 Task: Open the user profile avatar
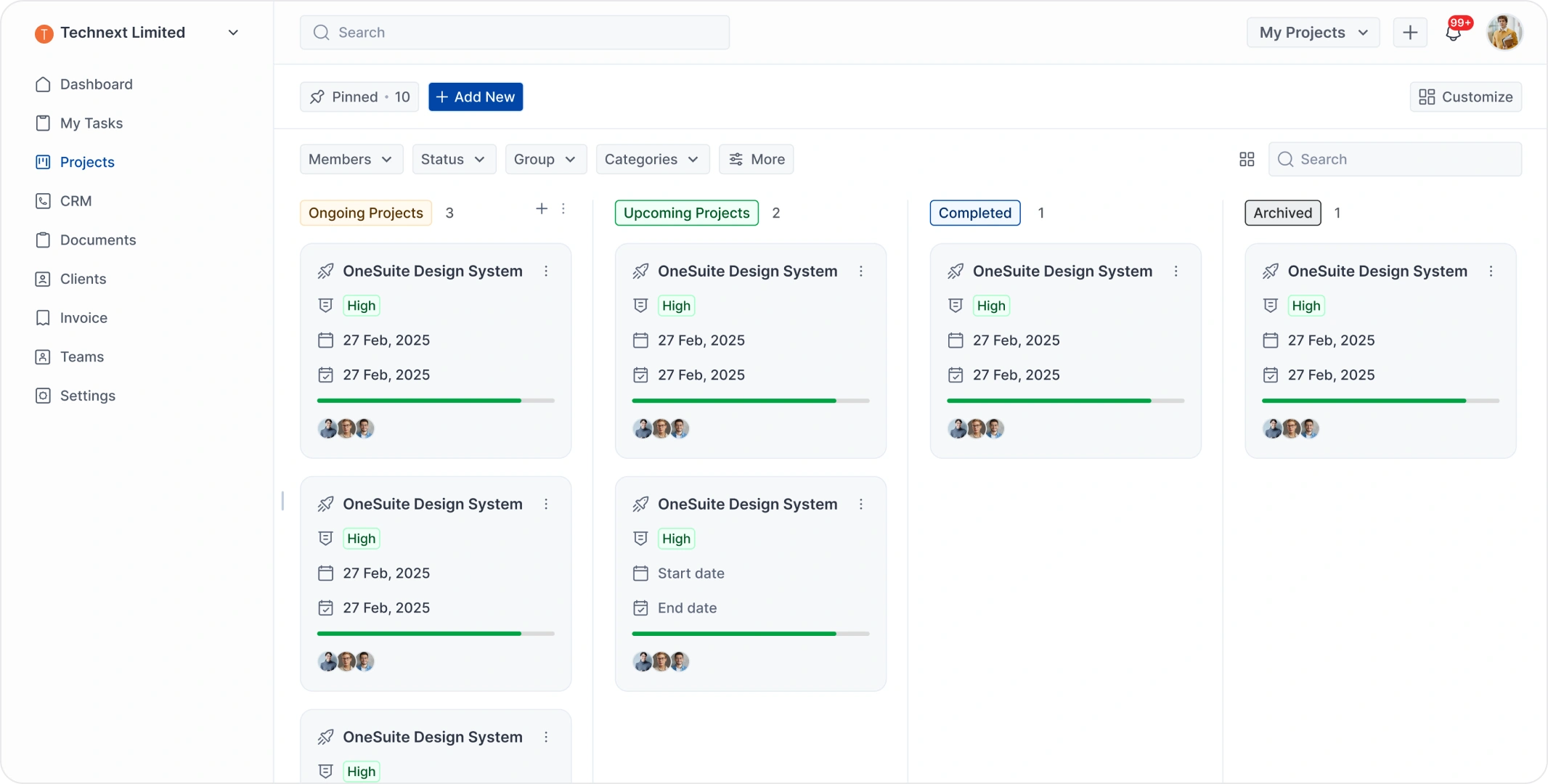(1504, 33)
